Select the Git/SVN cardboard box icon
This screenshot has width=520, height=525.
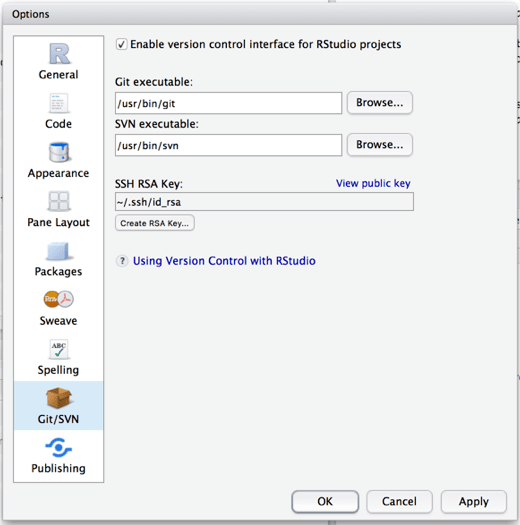(59, 398)
